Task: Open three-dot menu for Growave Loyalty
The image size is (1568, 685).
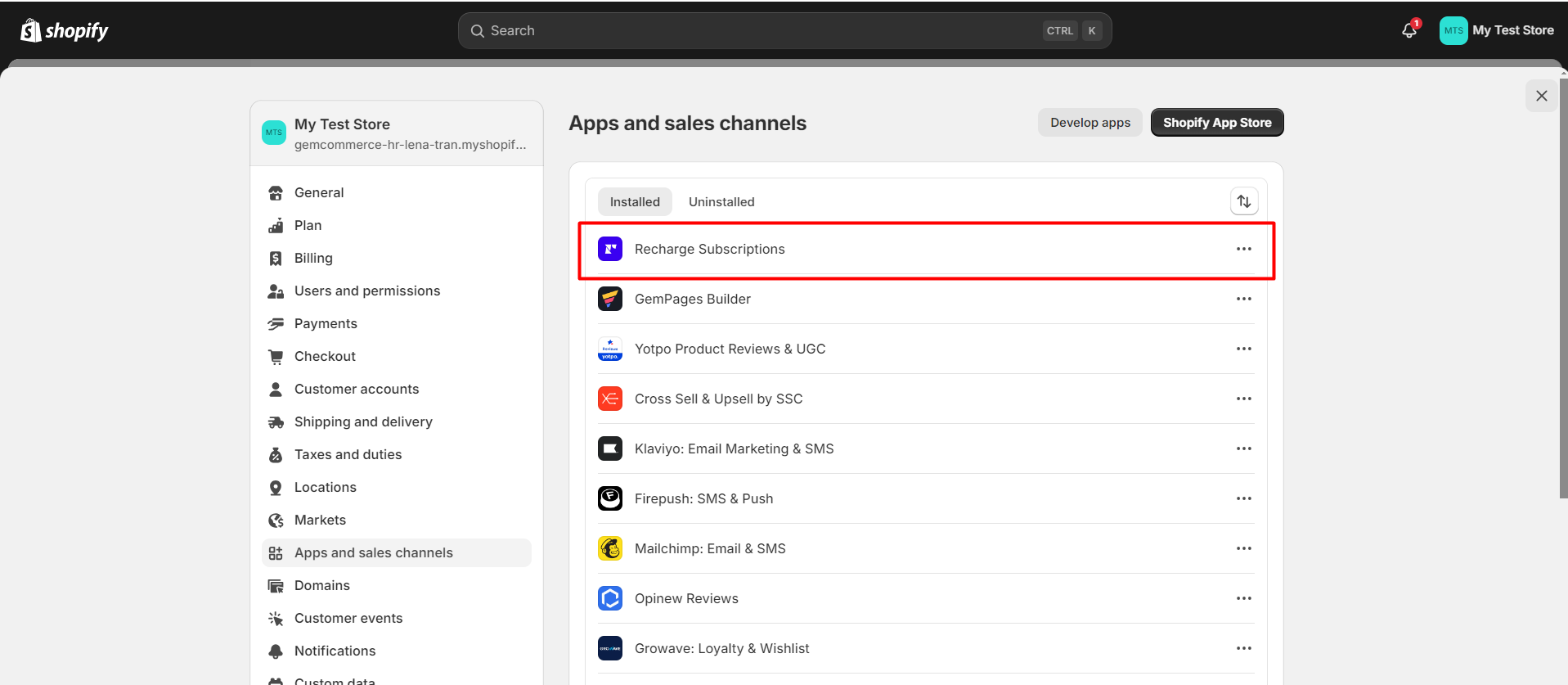Action: coord(1243,648)
